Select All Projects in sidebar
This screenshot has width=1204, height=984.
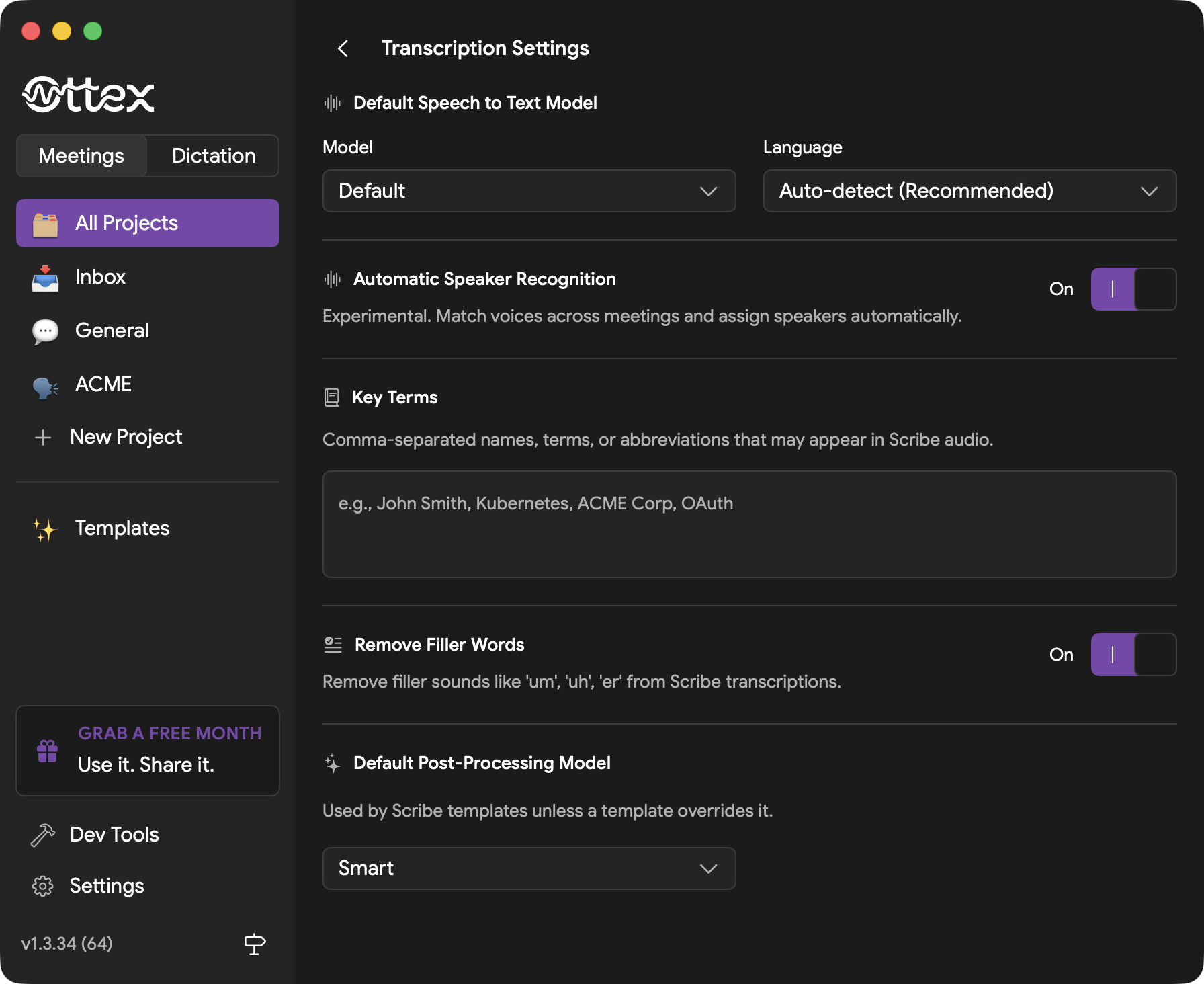tap(148, 223)
